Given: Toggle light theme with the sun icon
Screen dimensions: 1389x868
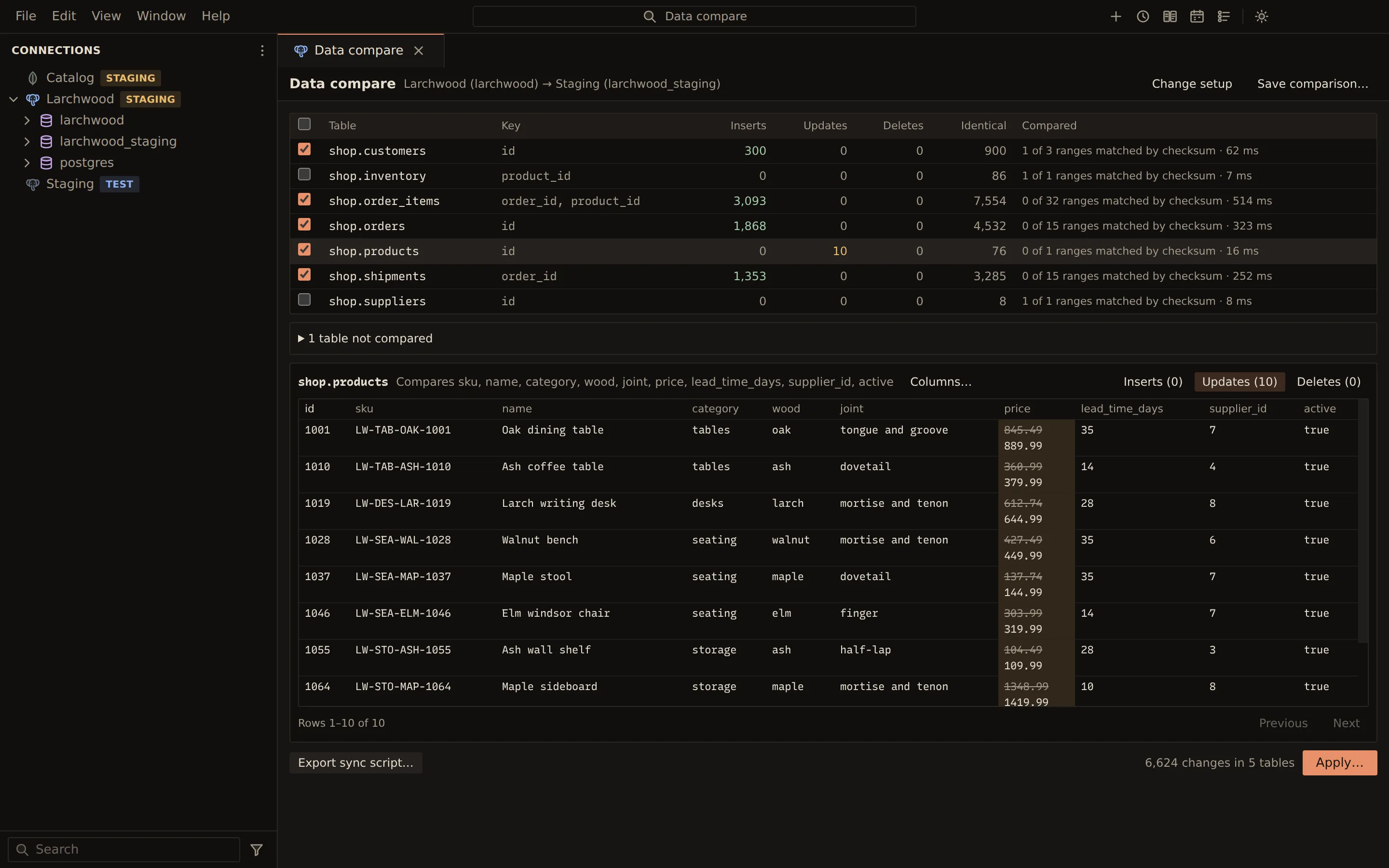Looking at the screenshot, I should [x=1261, y=16].
